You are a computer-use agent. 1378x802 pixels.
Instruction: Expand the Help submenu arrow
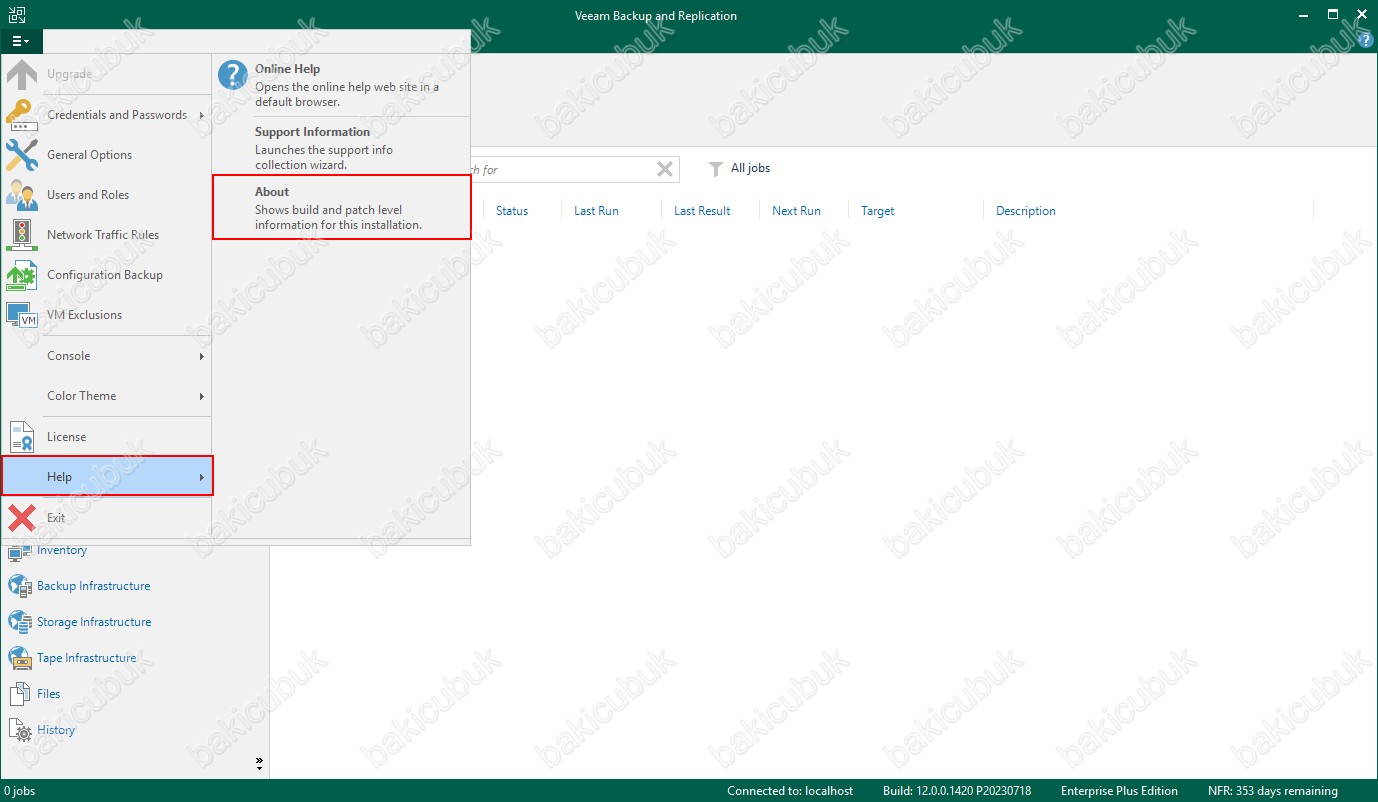(x=202, y=478)
